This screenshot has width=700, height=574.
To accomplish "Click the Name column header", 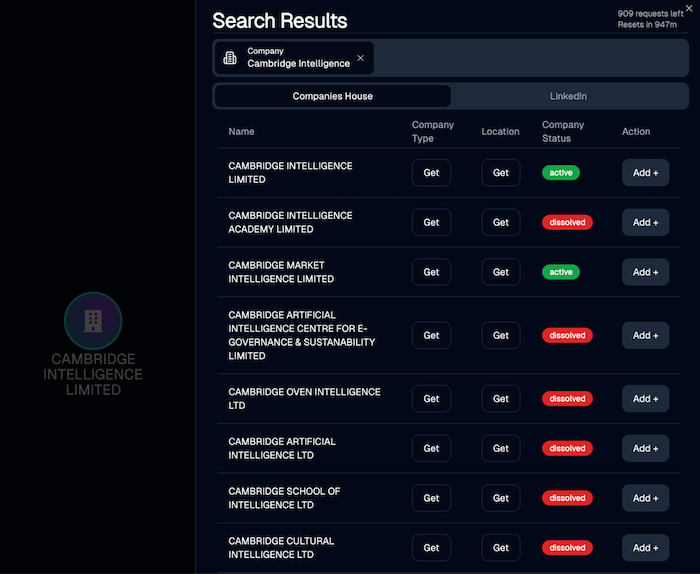I will click(242, 132).
